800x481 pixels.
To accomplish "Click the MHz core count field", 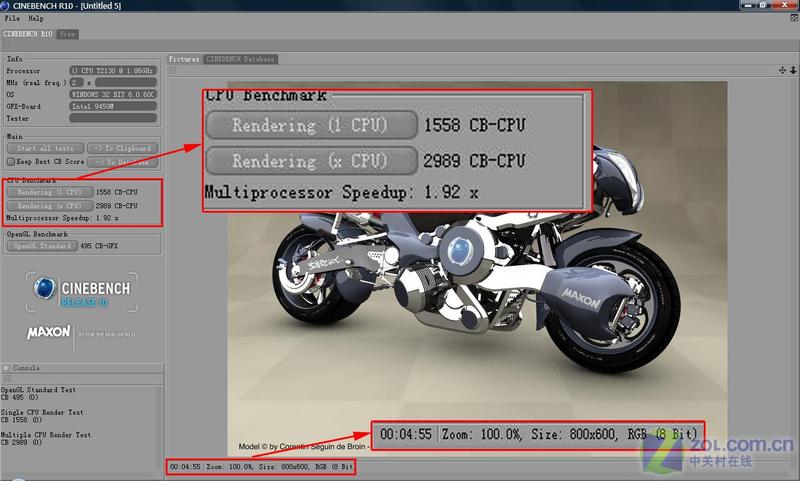I will click(77, 82).
